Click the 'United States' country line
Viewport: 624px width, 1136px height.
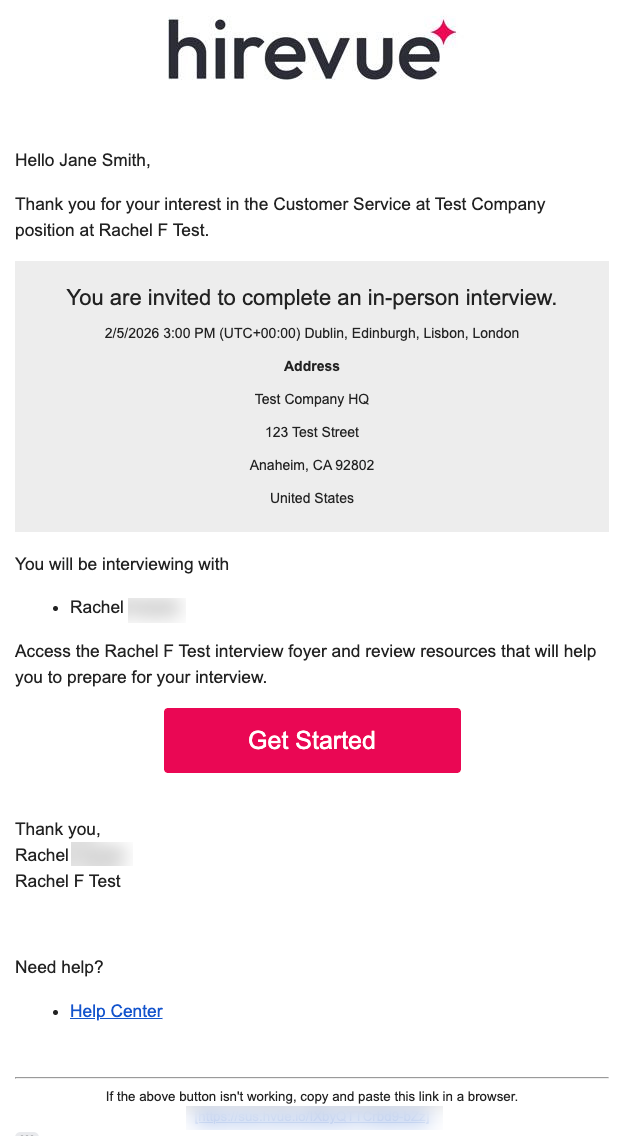point(311,498)
